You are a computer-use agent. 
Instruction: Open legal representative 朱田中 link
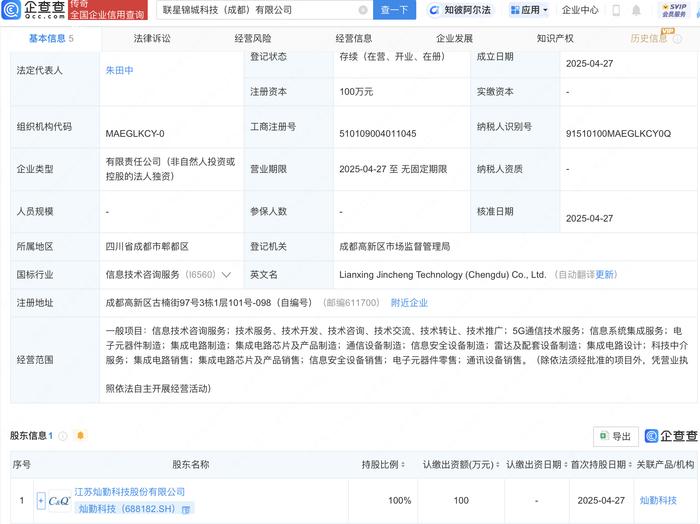tap(119, 70)
